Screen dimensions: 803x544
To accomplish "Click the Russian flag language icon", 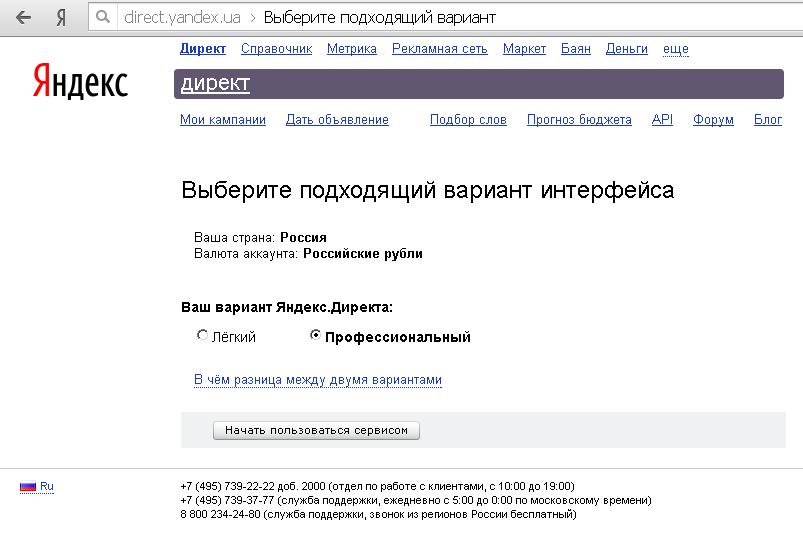I will click(x=28, y=487).
